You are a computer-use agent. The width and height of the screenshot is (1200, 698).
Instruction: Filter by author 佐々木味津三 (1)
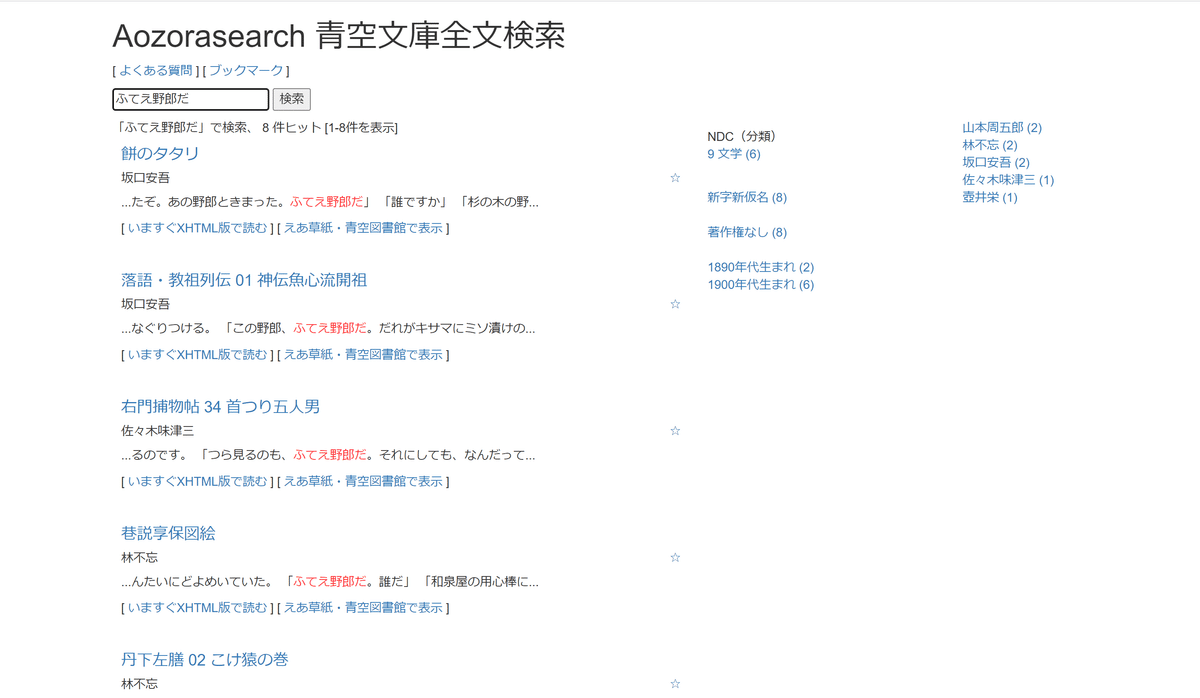(x=1008, y=180)
